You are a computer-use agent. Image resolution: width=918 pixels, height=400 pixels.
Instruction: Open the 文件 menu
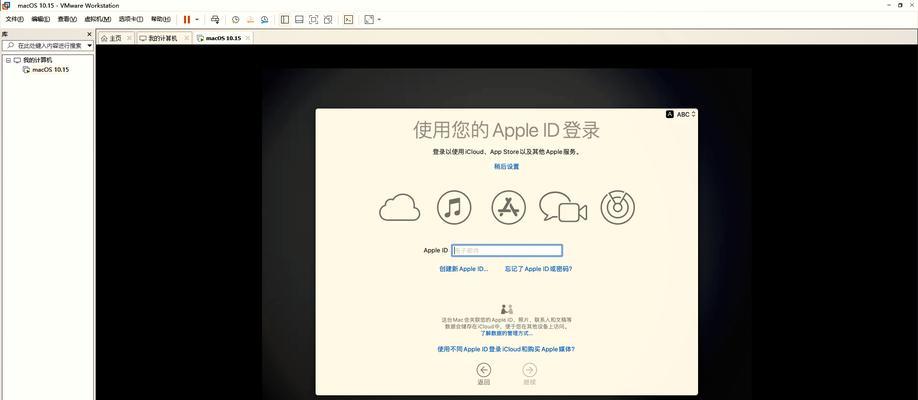tap(15, 19)
